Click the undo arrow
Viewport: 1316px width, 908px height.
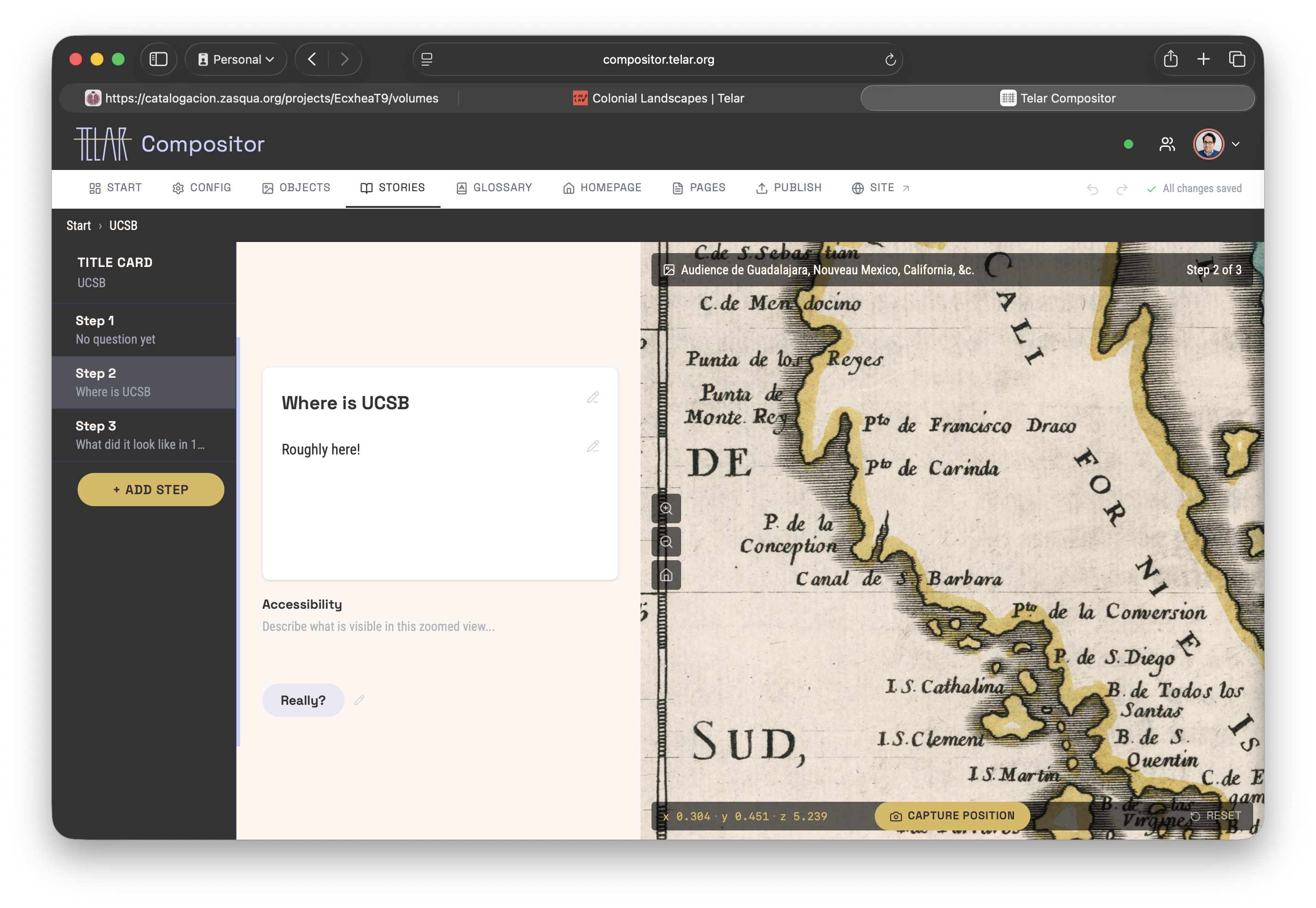[x=1092, y=188]
